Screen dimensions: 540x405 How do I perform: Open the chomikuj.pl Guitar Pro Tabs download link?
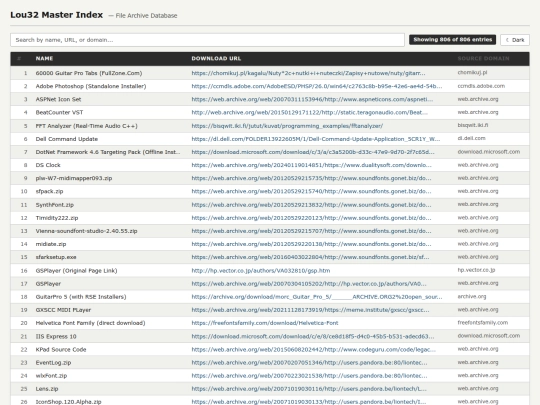[x=308, y=73]
